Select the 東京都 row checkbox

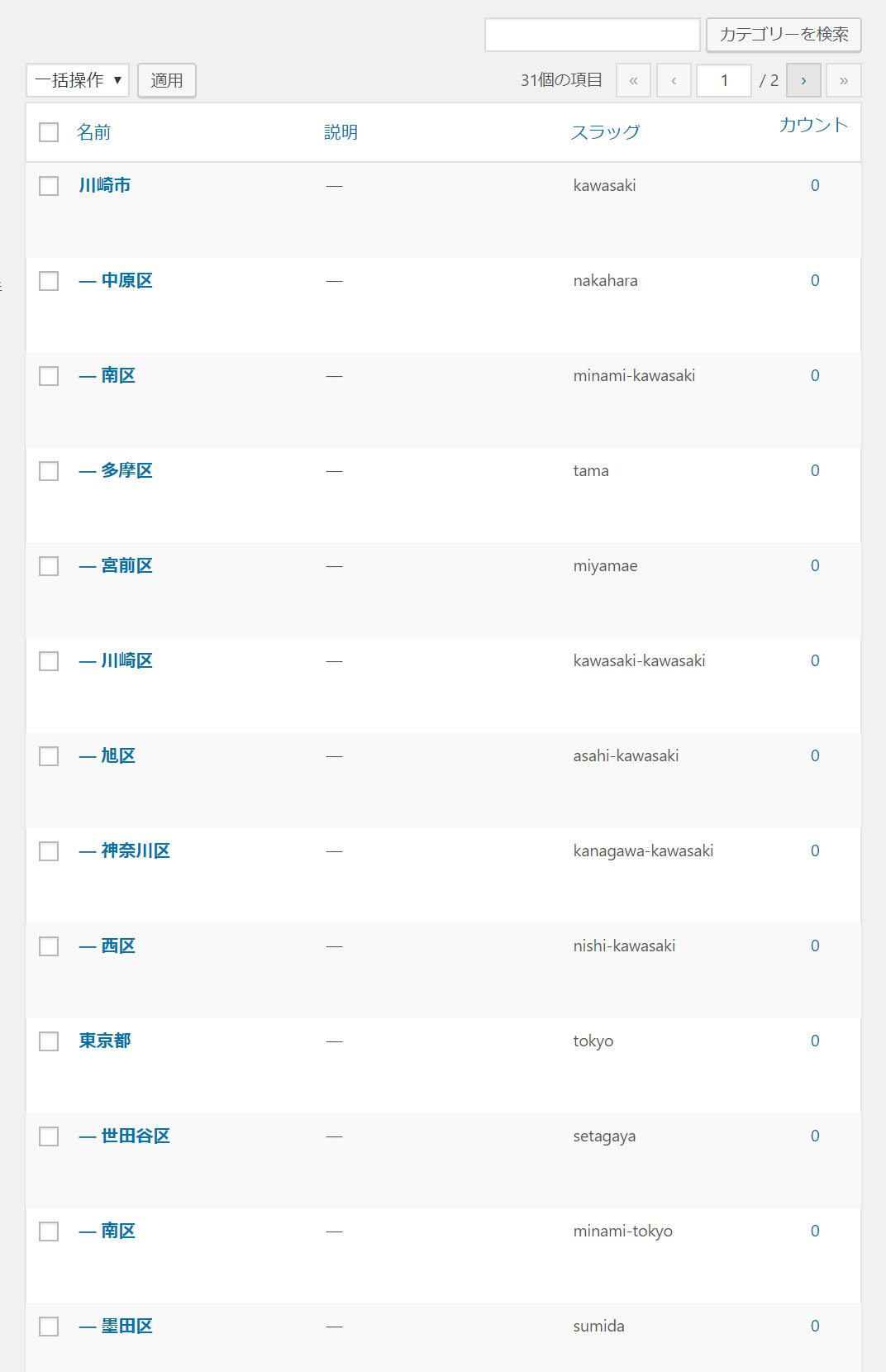pyautogui.click(x=49, y=1041)
